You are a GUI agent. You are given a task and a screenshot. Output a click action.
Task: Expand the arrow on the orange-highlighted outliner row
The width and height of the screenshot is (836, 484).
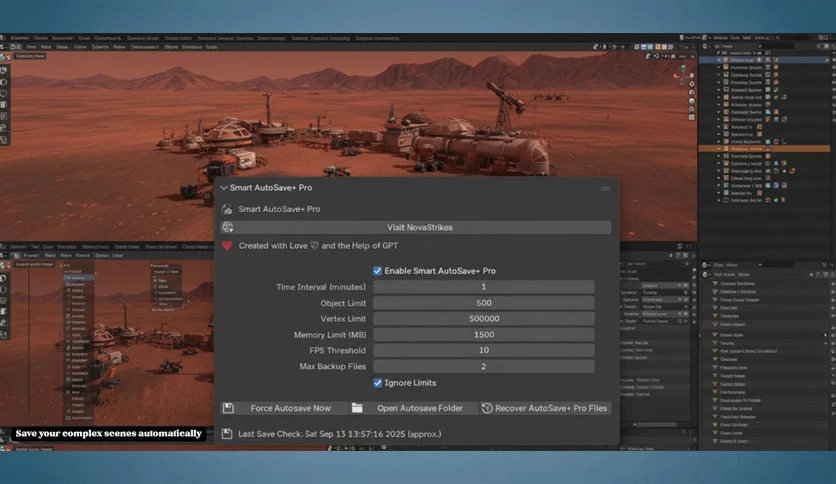click(x=719, y=149)
